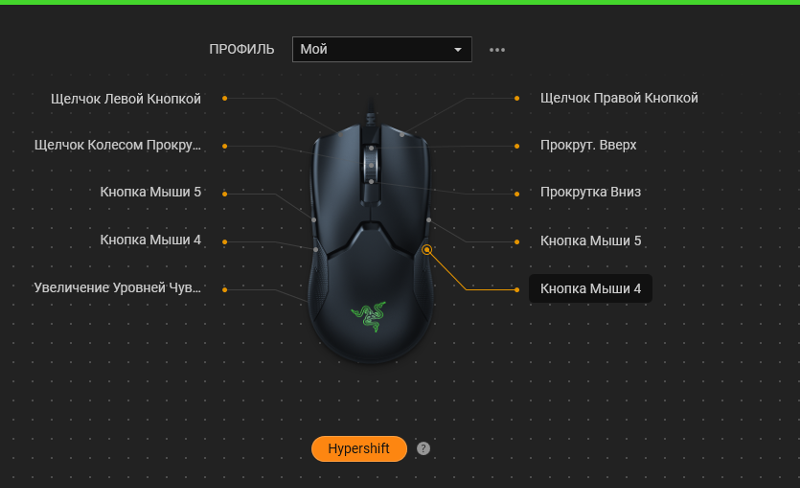This screenshot has height=488, width=800.
Task: Open the Hypershift help question-mark icon
Action: pos(423,448)
